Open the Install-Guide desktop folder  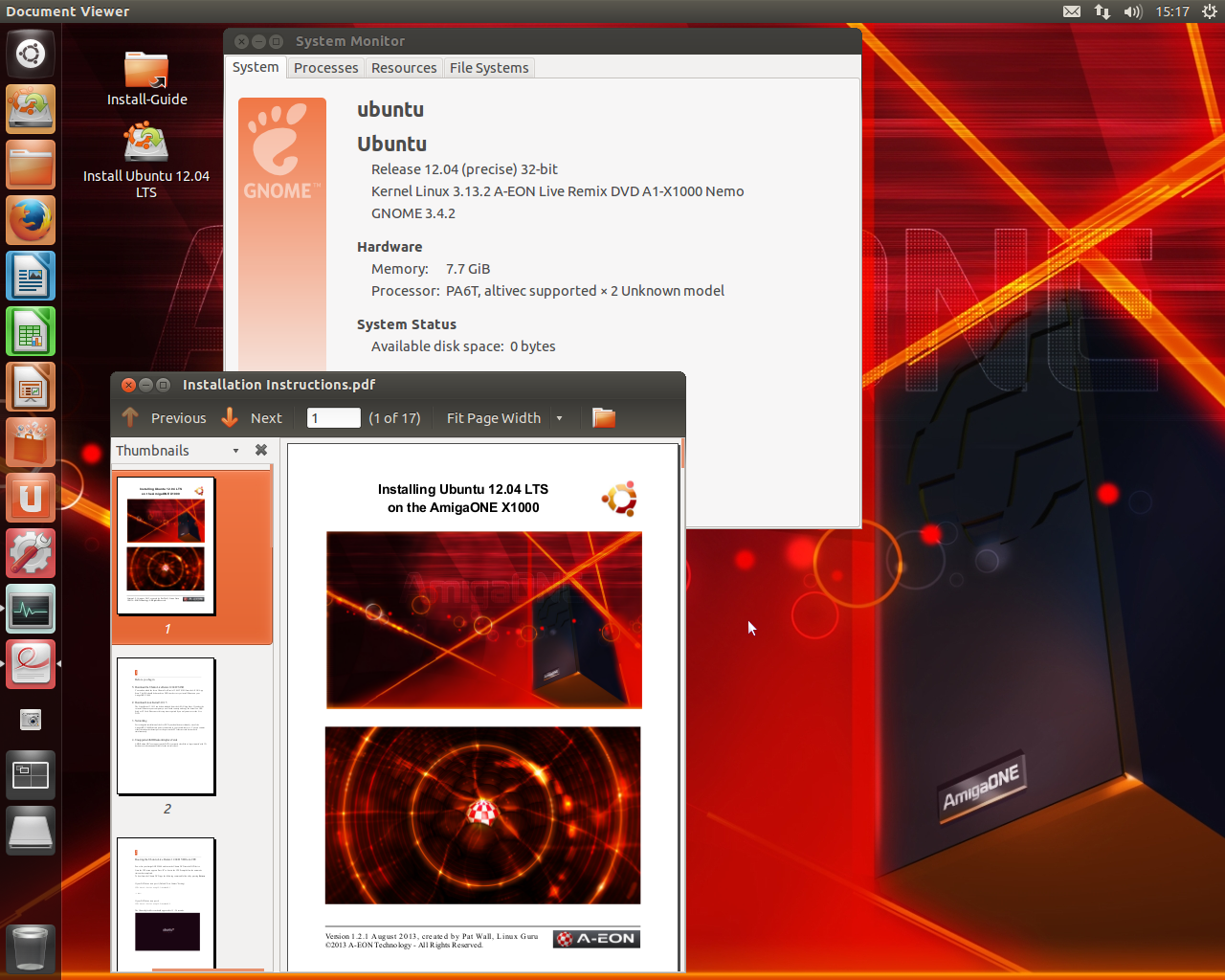tap(146, 72)
